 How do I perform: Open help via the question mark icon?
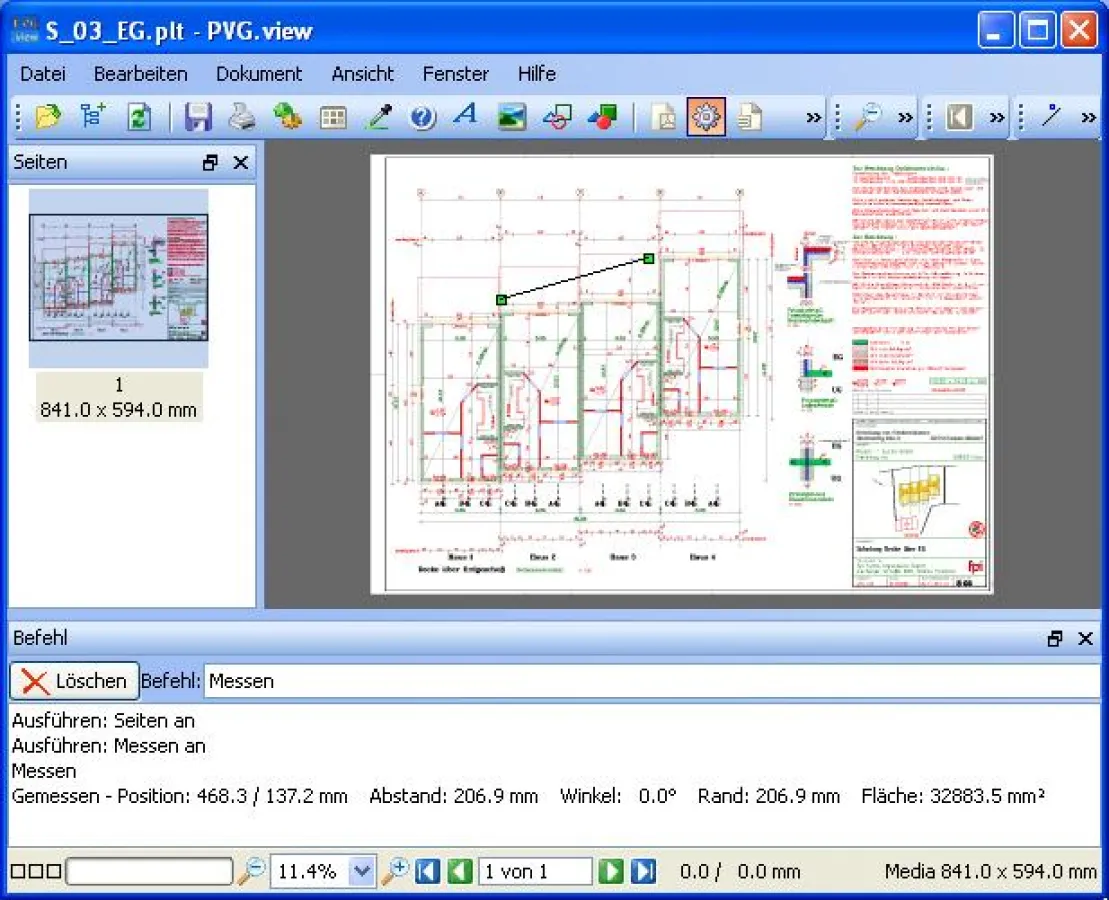click(422, 117)
